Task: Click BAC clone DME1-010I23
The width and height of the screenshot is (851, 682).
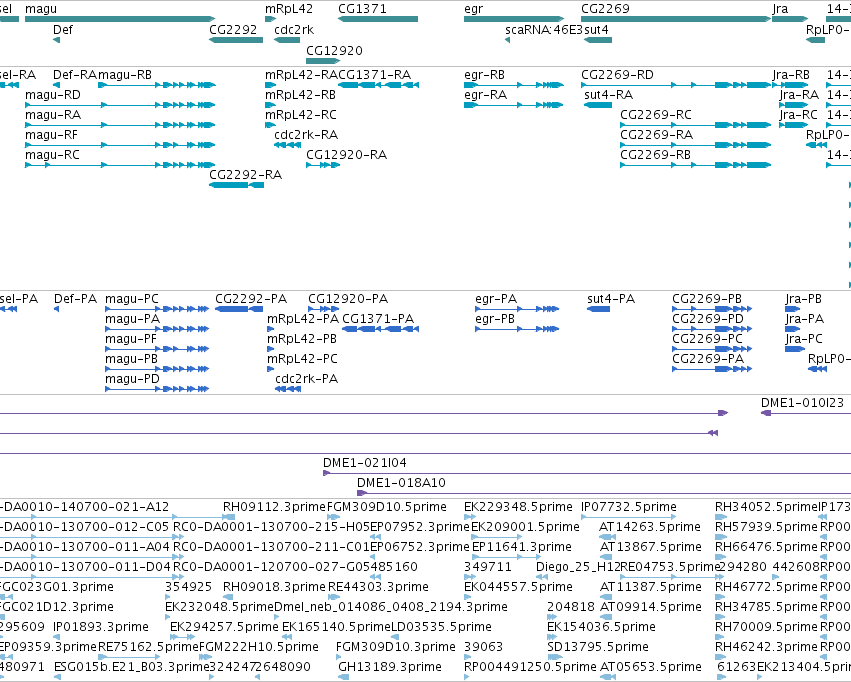Action: click(802, 403)
